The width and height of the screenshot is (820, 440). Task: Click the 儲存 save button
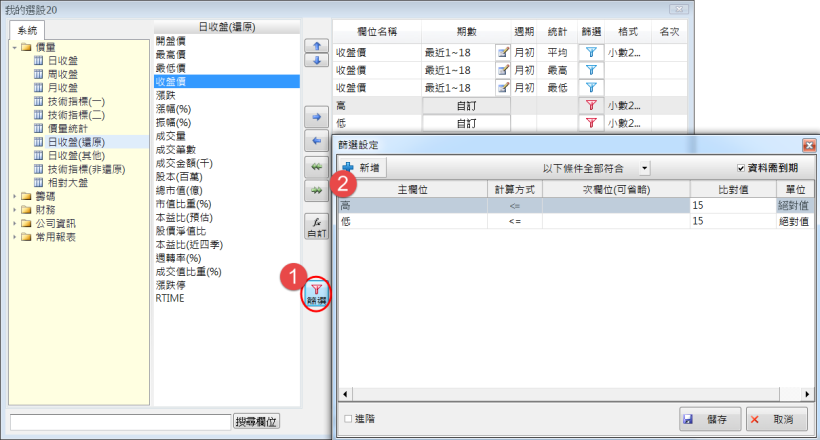[x=709, y=419]
